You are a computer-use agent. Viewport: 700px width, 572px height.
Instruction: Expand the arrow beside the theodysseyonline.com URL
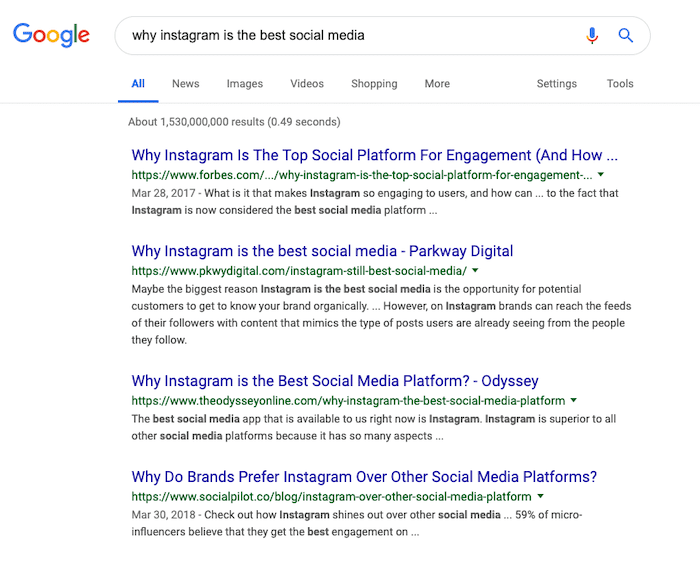[574, 401]
